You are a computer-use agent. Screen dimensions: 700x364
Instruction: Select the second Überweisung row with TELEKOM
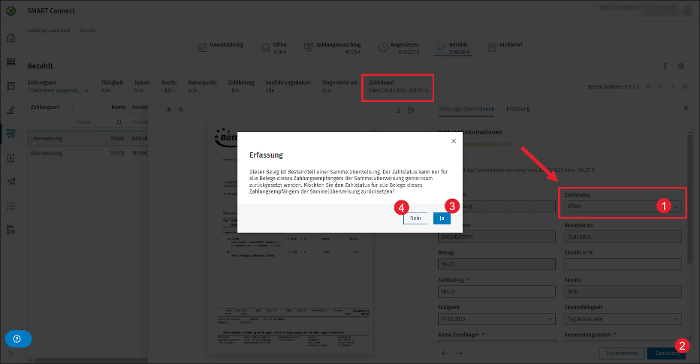coord(88,153)
